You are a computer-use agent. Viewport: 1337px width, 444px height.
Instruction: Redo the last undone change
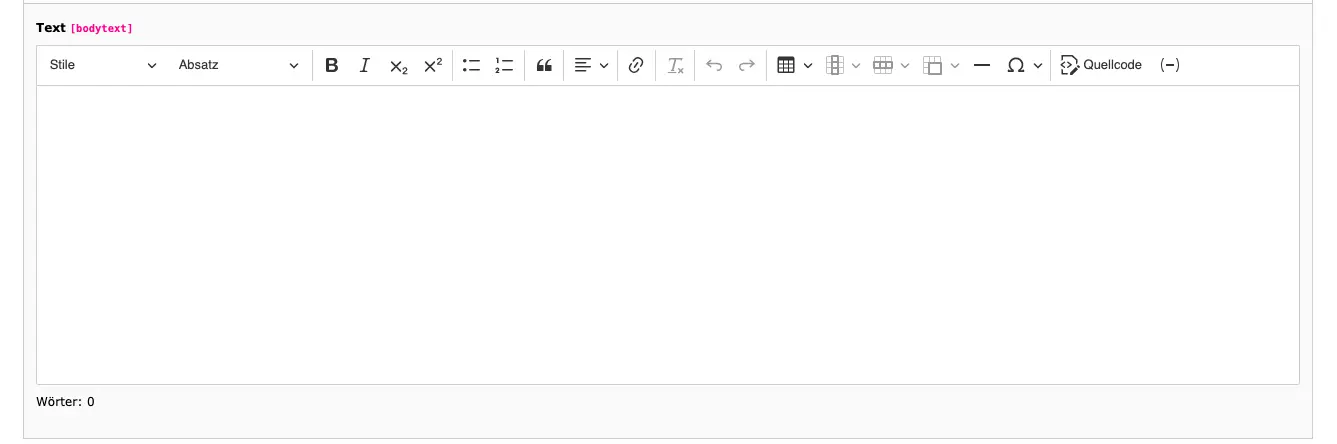click(x=746, y=66)
